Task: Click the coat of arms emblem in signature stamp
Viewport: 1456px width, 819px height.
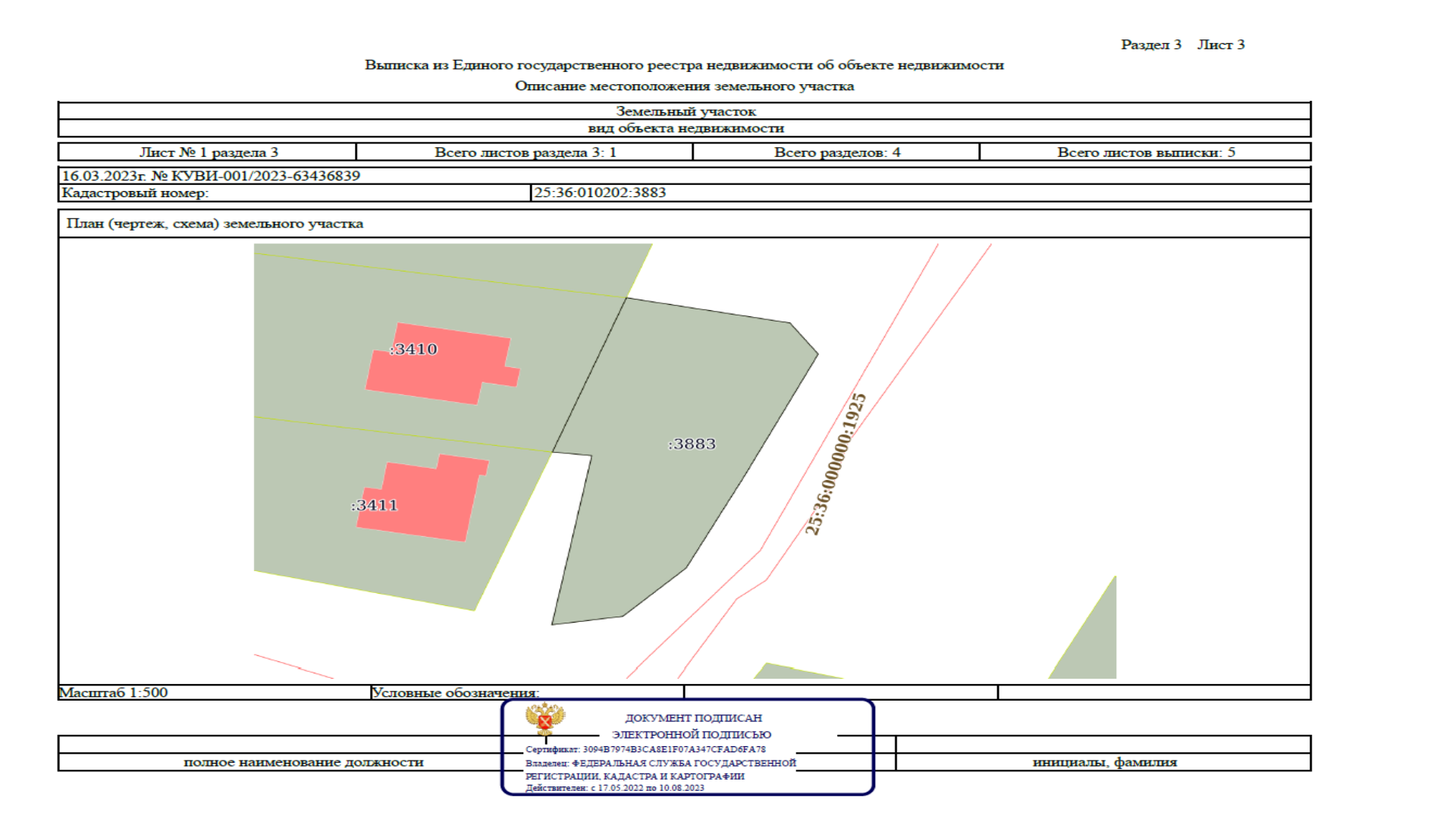Action: pos(545,719)
